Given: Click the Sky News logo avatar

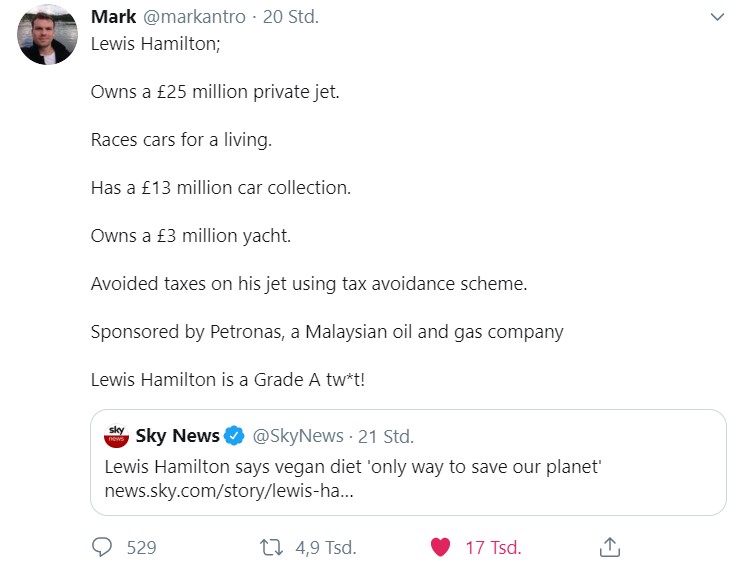Looking at the screenshot, I should pos(116,436).
